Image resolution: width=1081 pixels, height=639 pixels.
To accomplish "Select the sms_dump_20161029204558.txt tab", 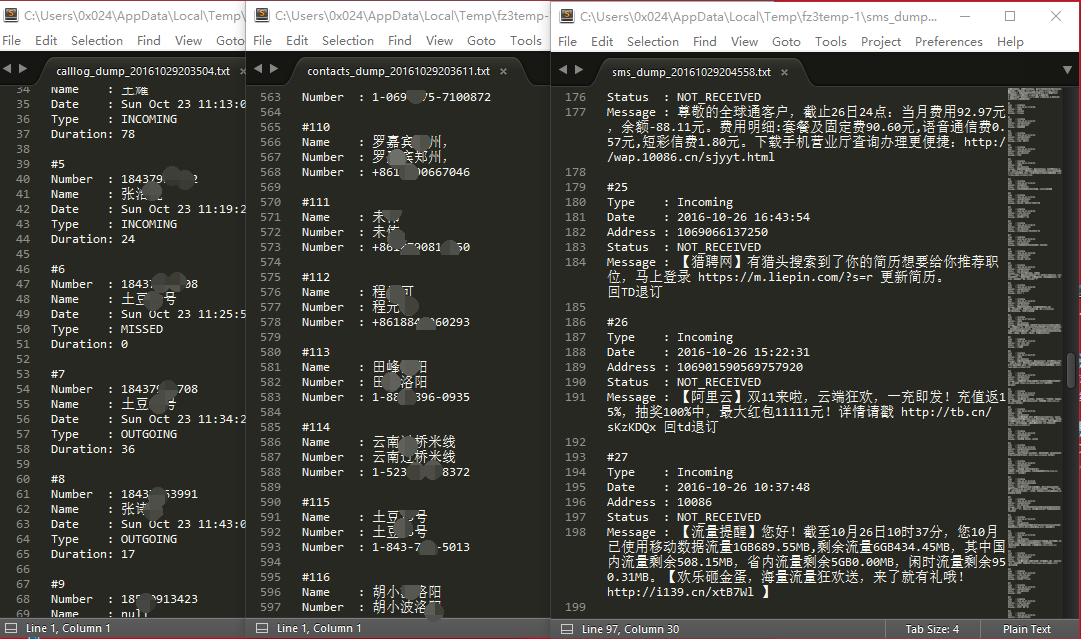I will pyautogui.click(x=691, y=72).
